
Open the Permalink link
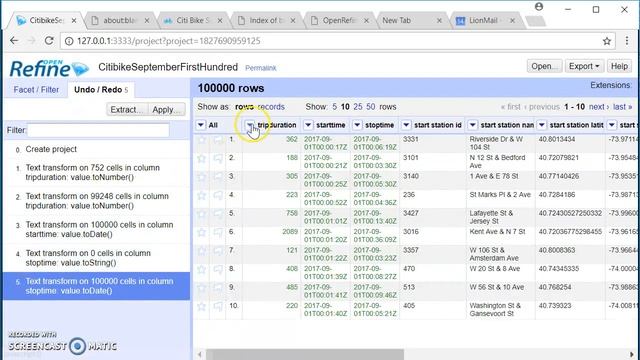click(x=261, y=68)
